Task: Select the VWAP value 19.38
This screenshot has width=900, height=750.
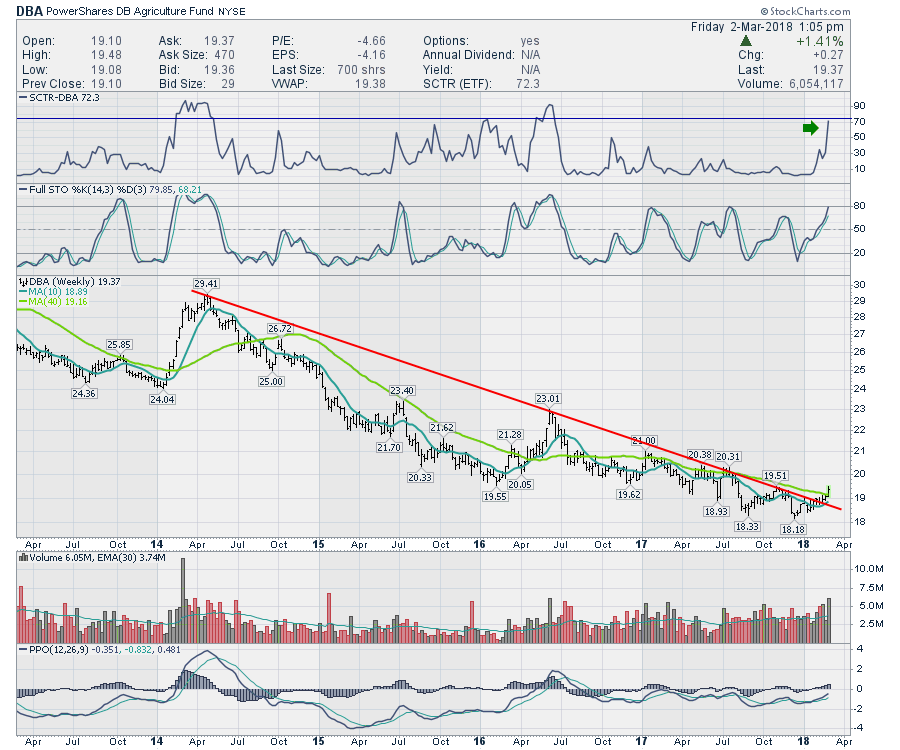Action: (370, 84)
